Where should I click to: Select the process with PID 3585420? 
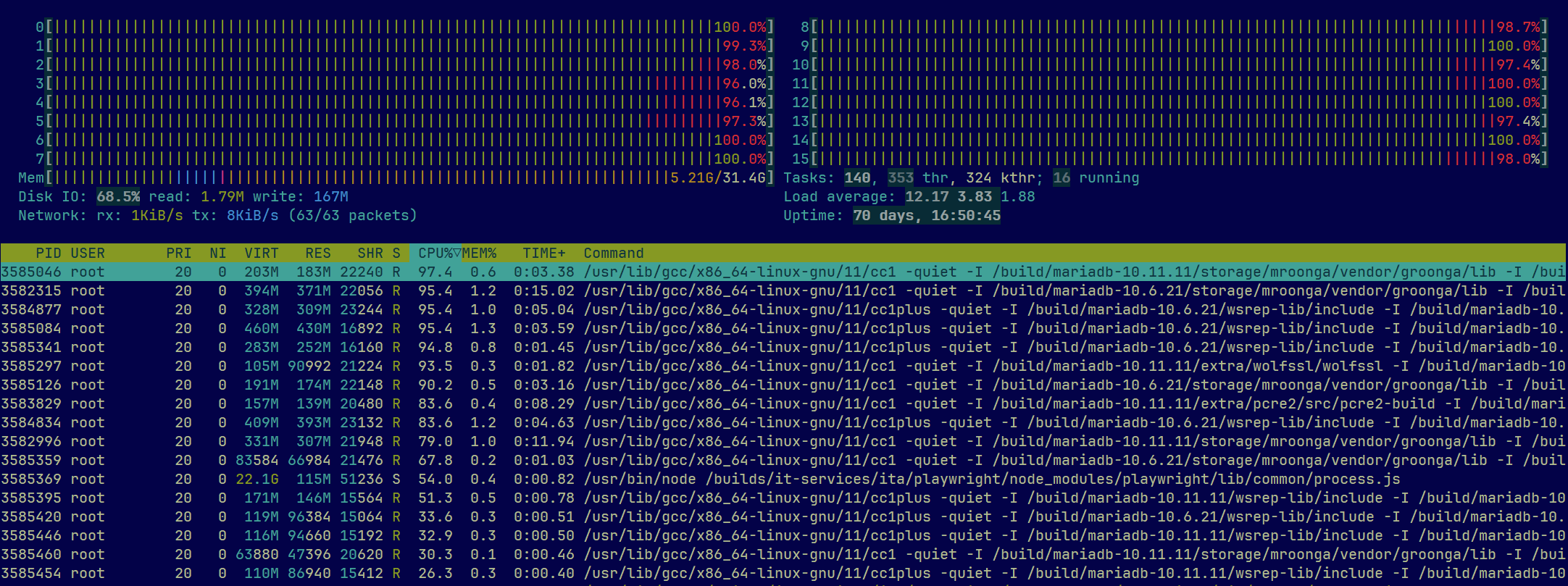click(x=783, y=516)
